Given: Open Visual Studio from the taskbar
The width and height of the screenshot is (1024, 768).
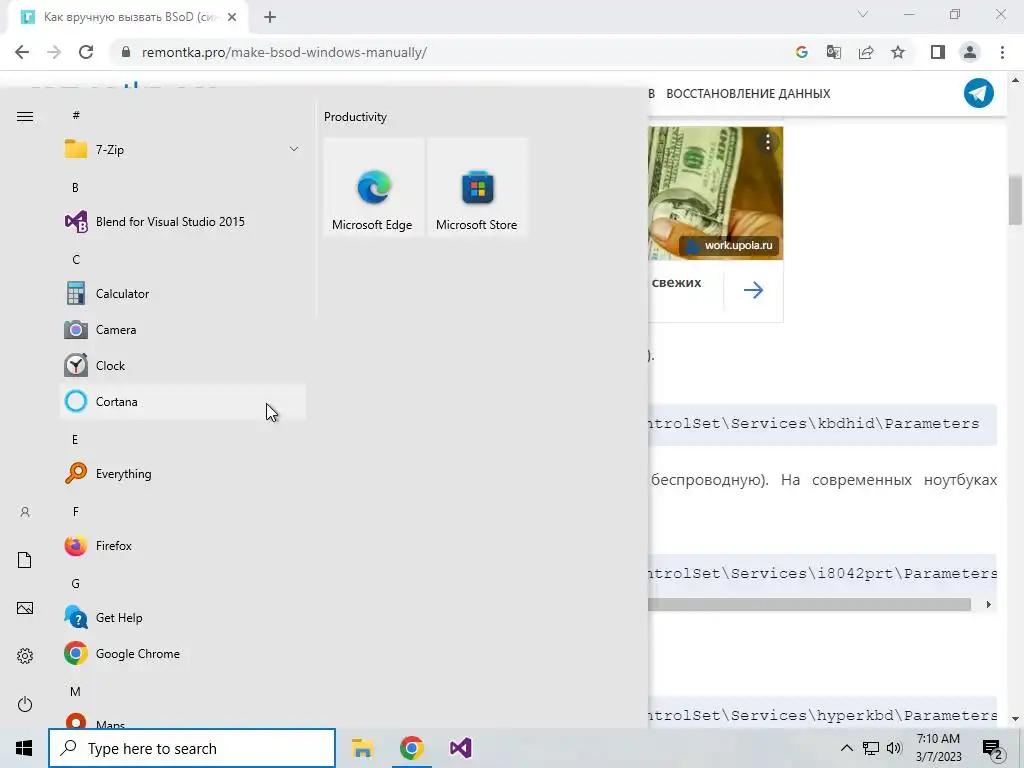Looking at the screenshot, I should pyautogui.click(x=460, y=748).
